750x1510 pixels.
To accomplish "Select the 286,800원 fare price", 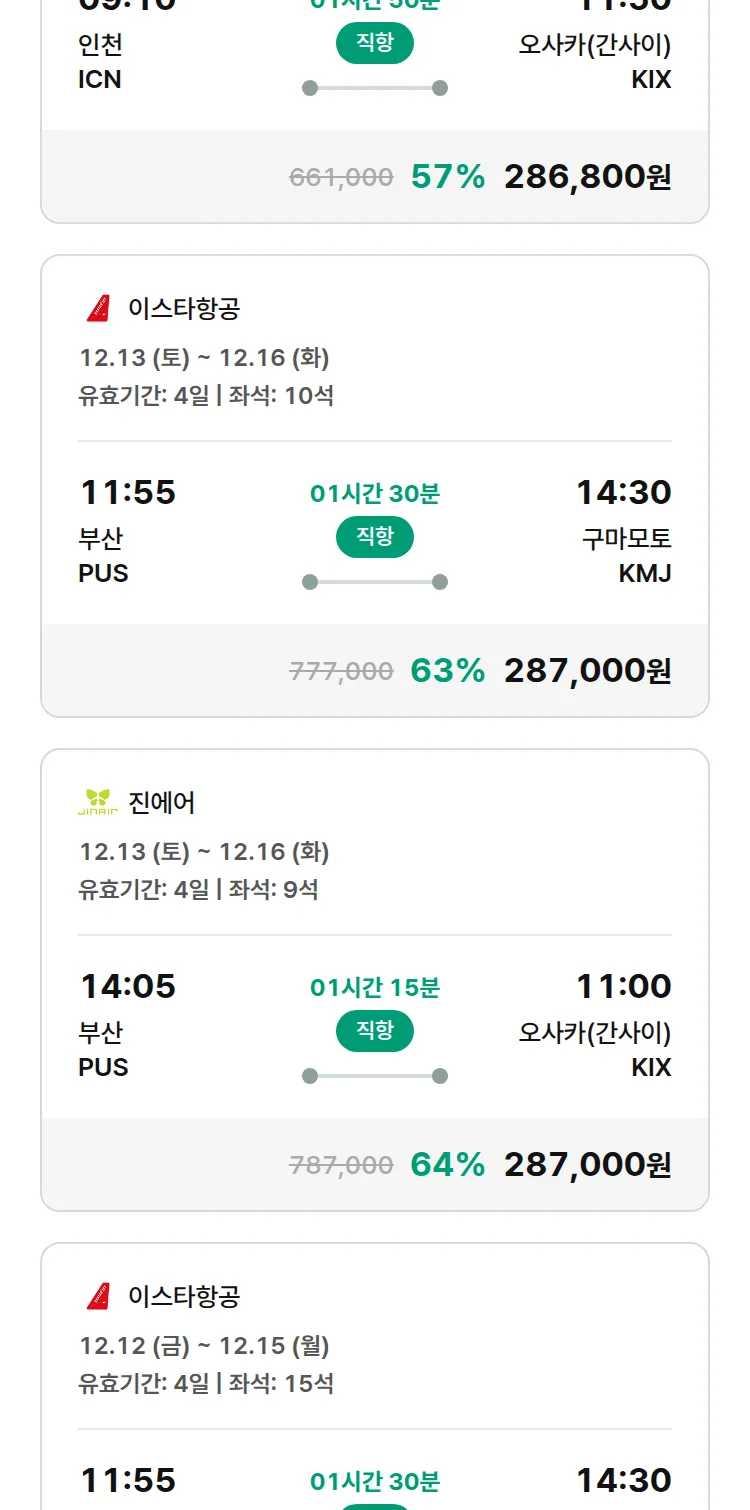I will [x=587, y=177].
